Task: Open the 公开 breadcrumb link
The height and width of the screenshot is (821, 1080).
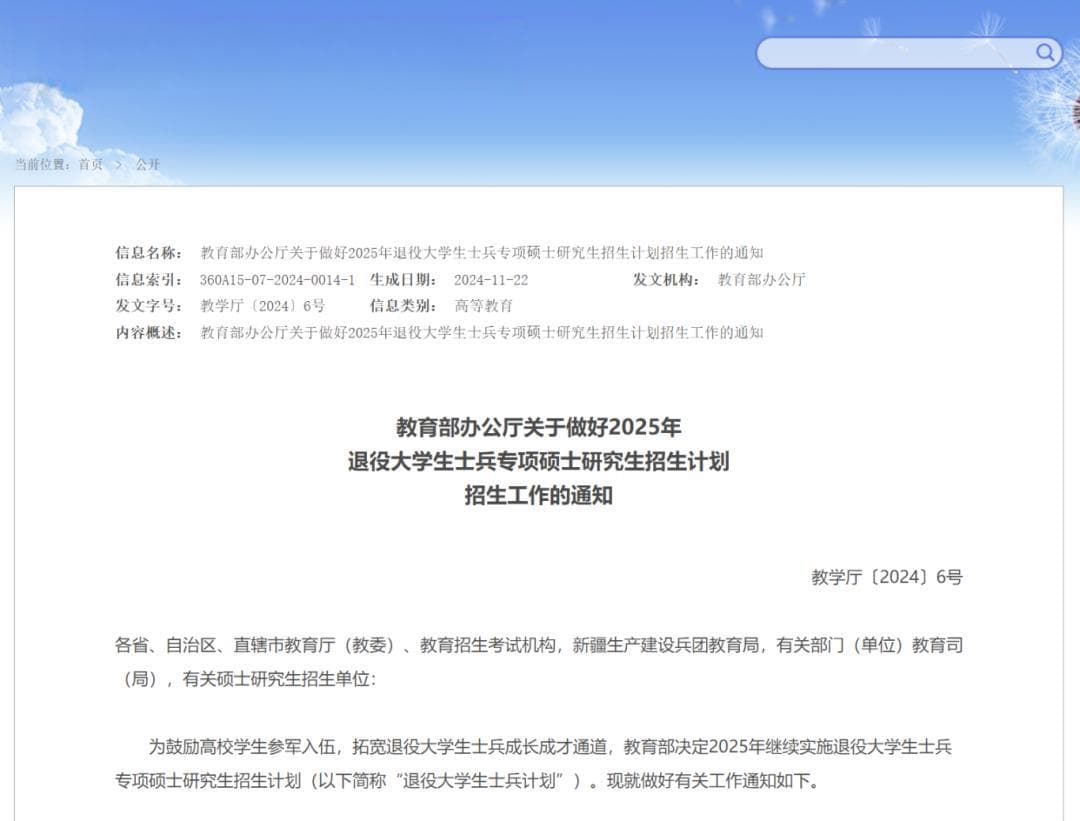Action: [147, 164]
